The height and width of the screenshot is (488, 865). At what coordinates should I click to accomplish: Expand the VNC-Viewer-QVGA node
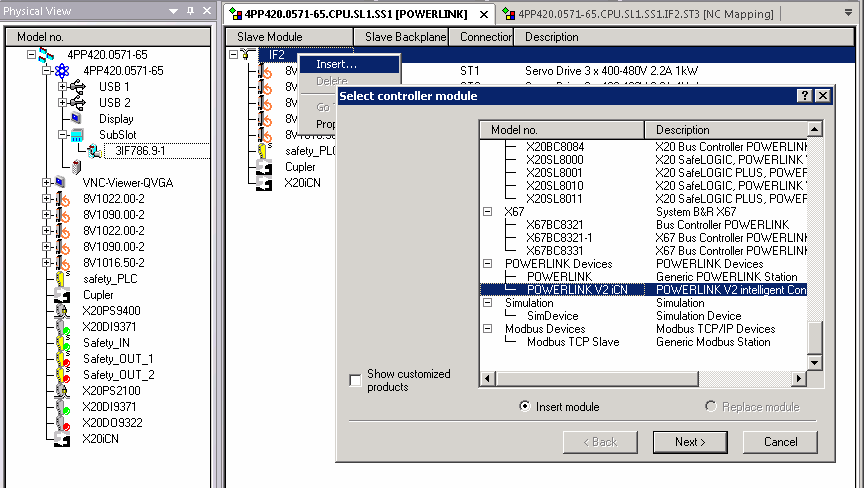[x=46, y=183]
